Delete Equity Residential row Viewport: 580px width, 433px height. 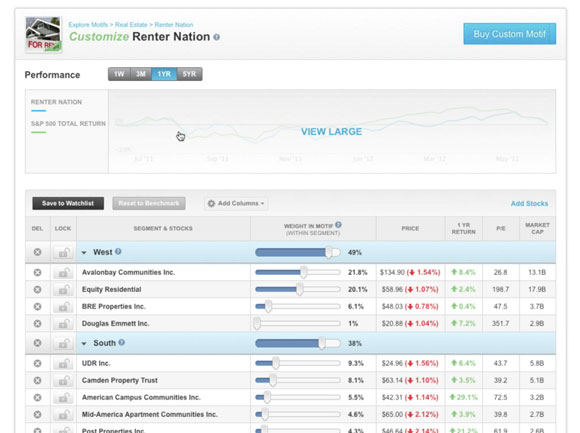click(x=37, y=290)
